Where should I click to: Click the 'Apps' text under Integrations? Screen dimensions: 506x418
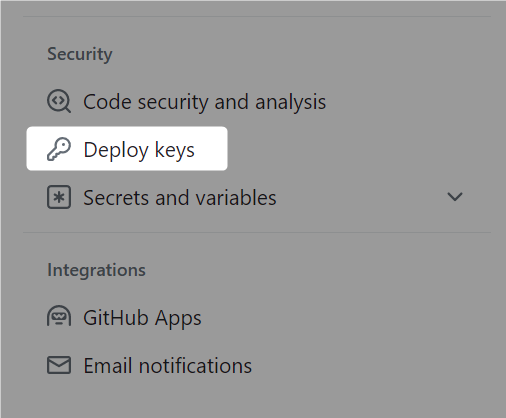coord(178,319)
